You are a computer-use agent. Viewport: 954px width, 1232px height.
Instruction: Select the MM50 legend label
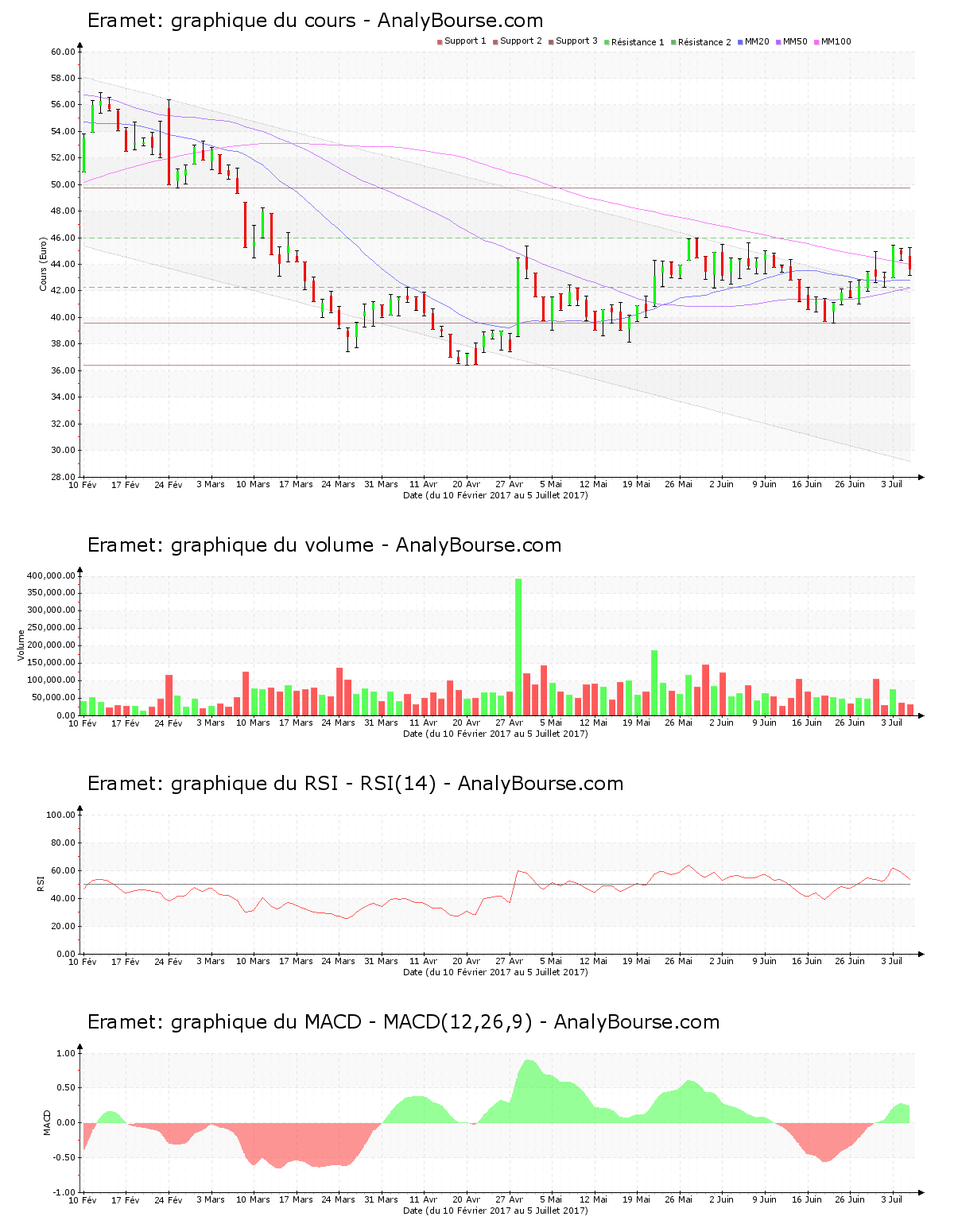click(795, 41)
